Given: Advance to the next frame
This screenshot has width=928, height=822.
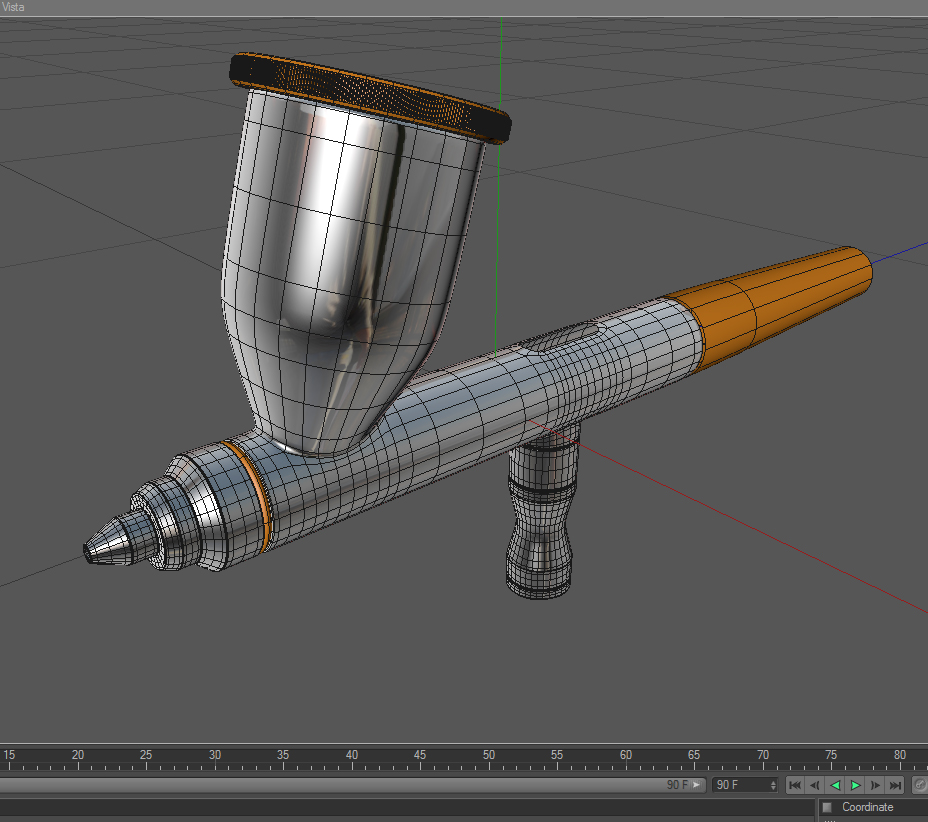Looking at the screenshot, I should click(x=875, y=785).
